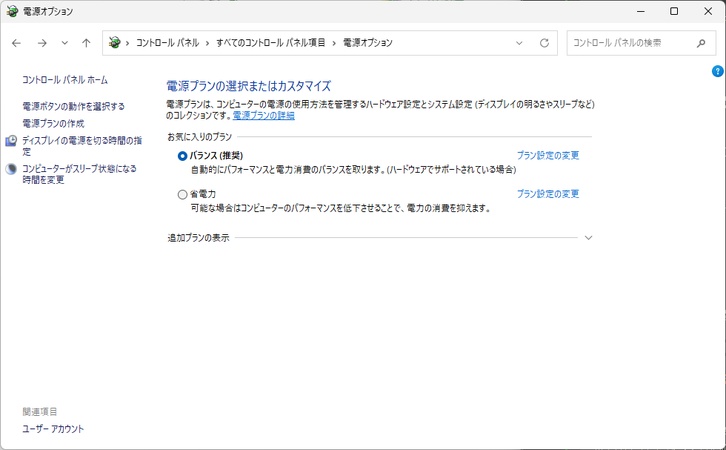Select the 省電力 power plan
The height and width of the screenshot is (450, 726).
182,194
